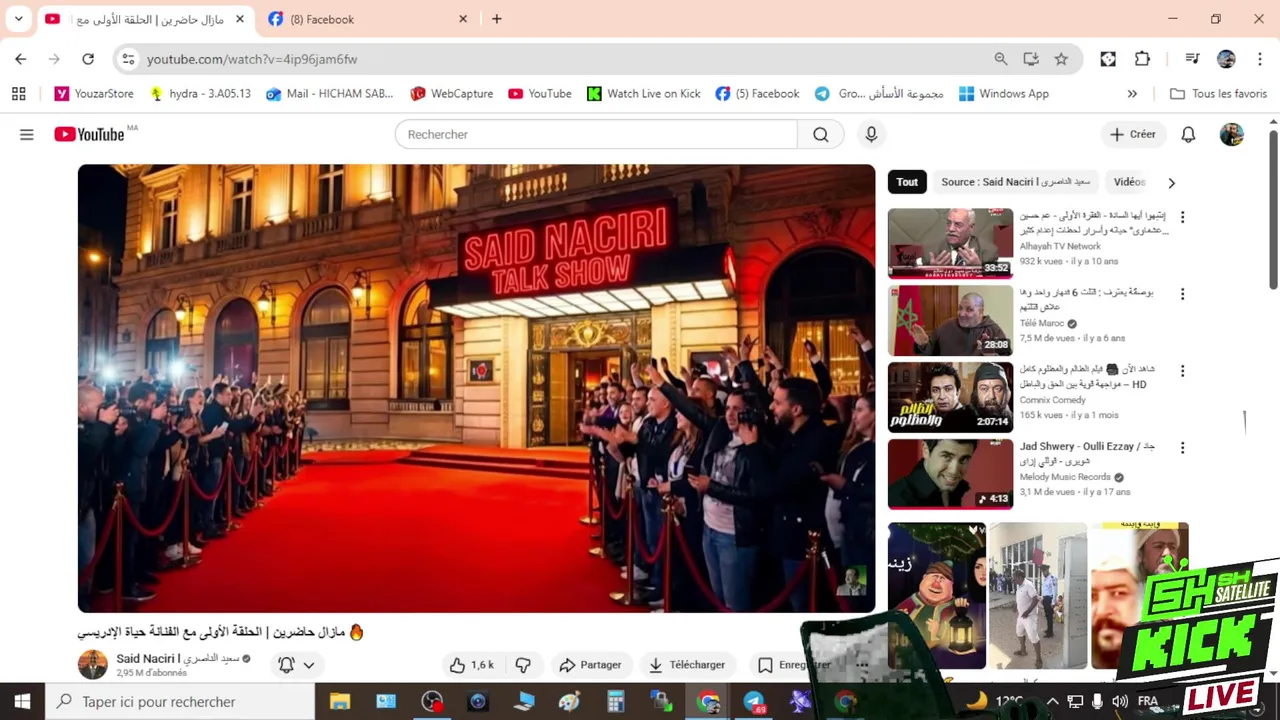Open the media controls icon in Chrome toolbar
The height and width of the screenshot is (720, 1280).
pyautogui.click(x=1192, y=59)
